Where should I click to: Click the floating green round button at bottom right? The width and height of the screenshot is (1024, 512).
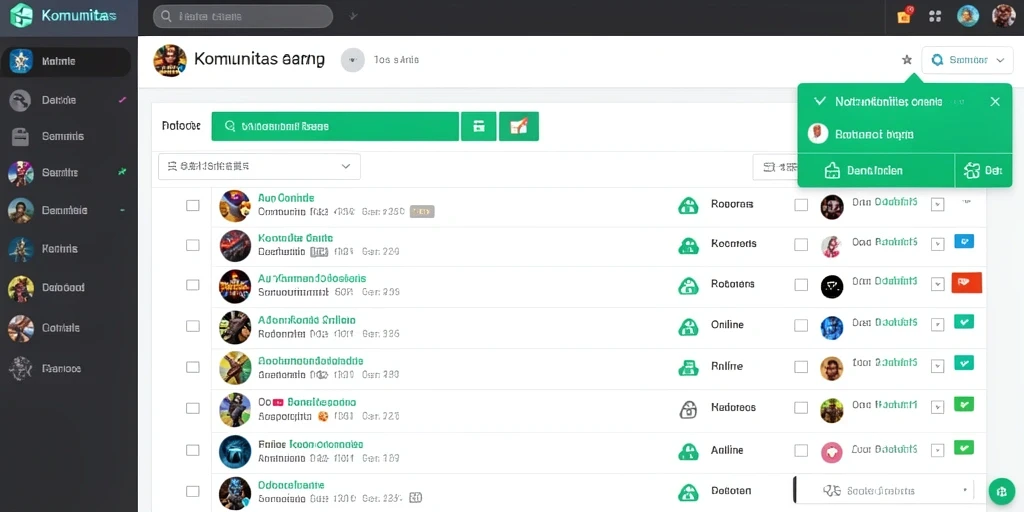coord(1001,491)
